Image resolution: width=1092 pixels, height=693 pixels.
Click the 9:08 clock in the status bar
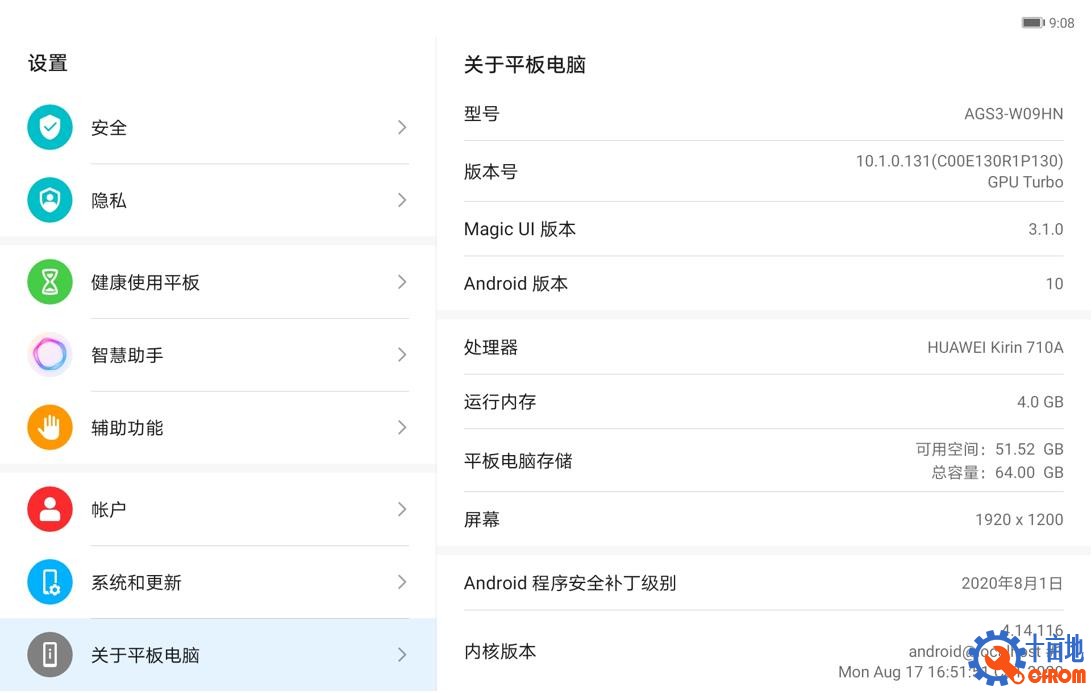pyautogui.click(x=1062, y=22)
